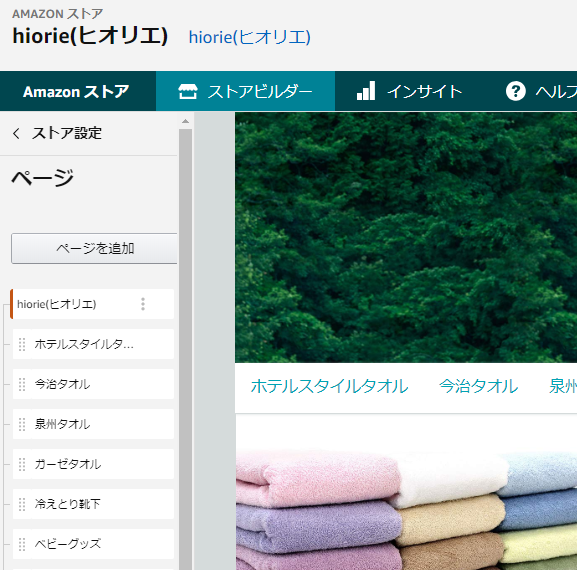Click the ストア設定 heading text
This screenshot has width=577, height=570.
pyautogui.click(x=67, y=133)
